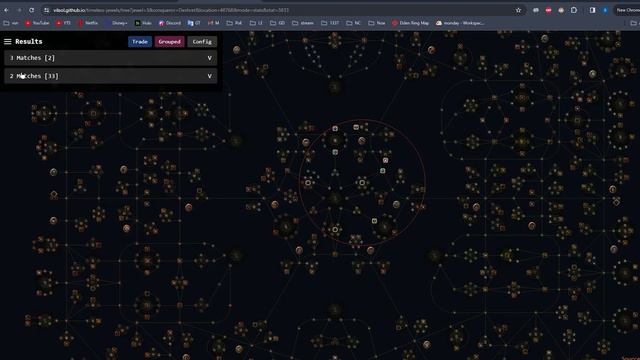Open the monday - Workspace bookmark
Image resolution: width=640 pixels, height=360 pixels.
tap(460, 23)
